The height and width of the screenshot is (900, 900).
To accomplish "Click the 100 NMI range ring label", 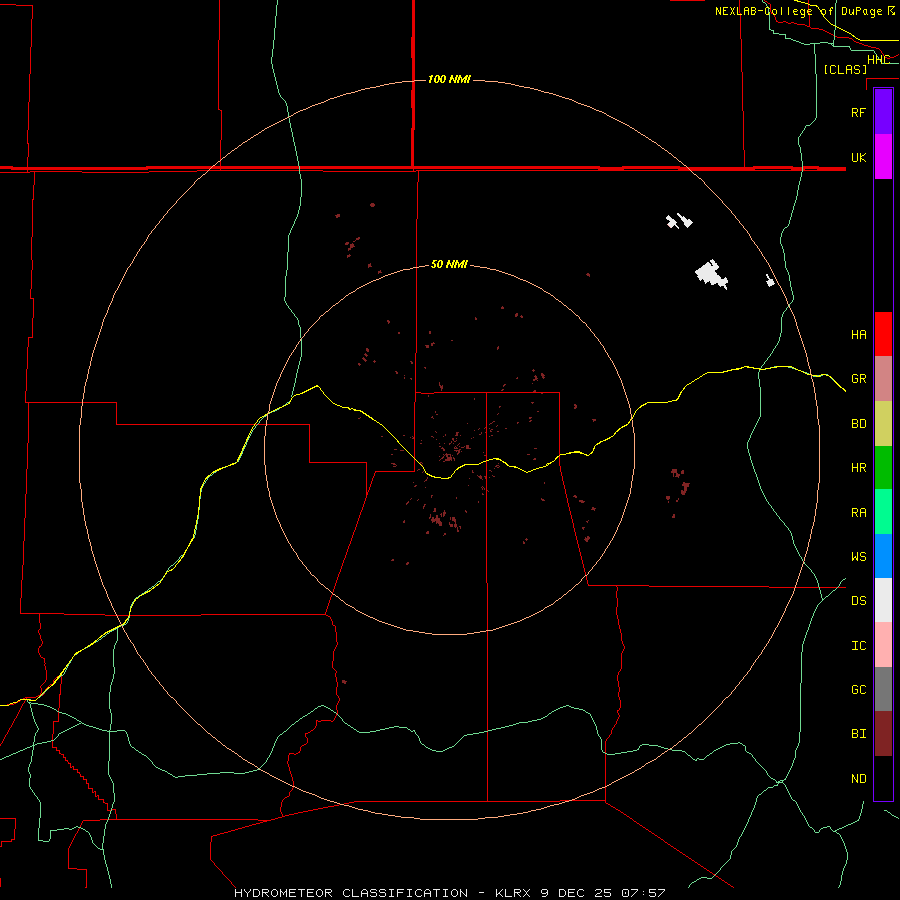I will coord(449,79).
